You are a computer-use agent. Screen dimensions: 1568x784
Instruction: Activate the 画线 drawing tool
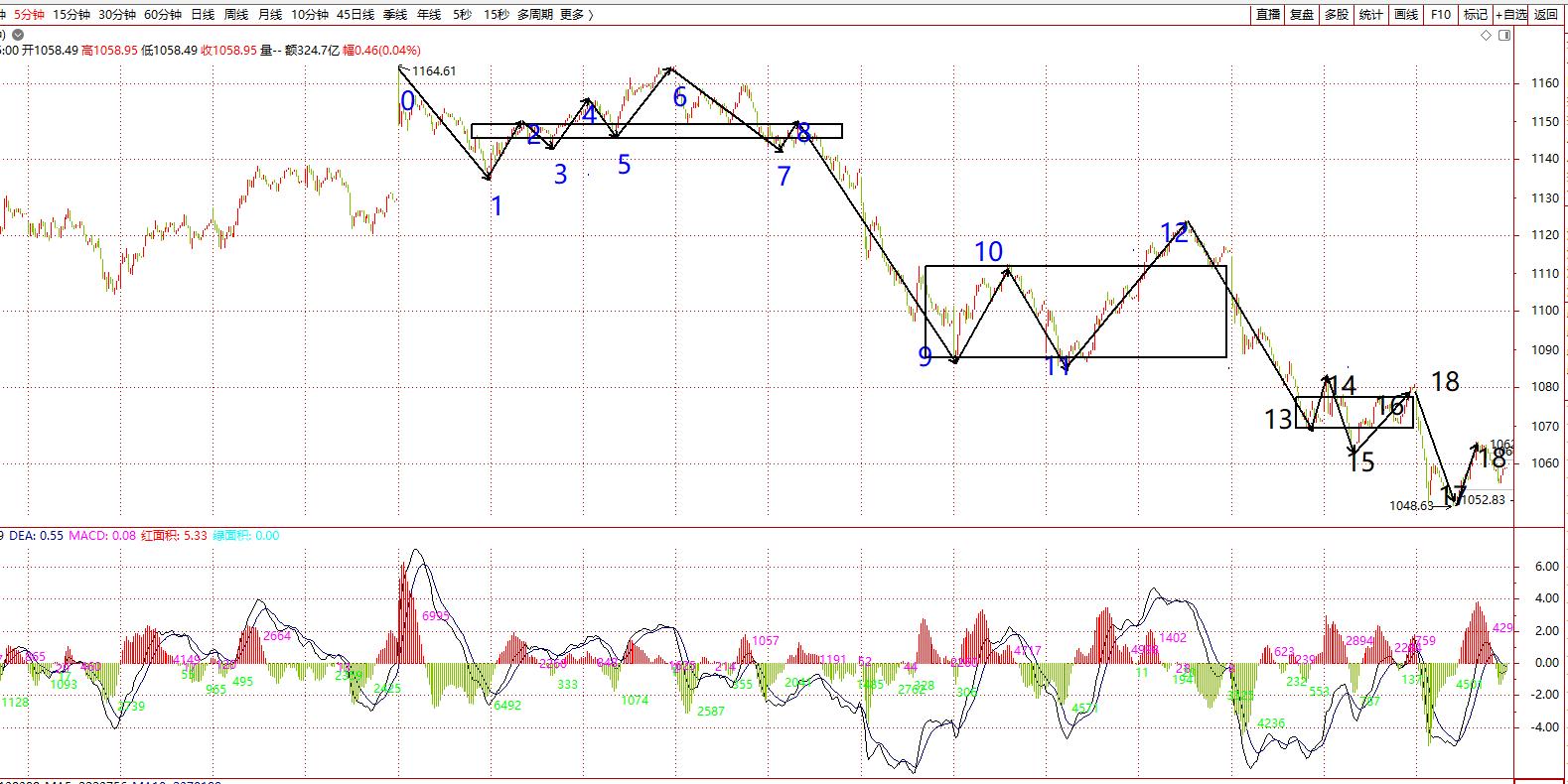pos(1406,15)
